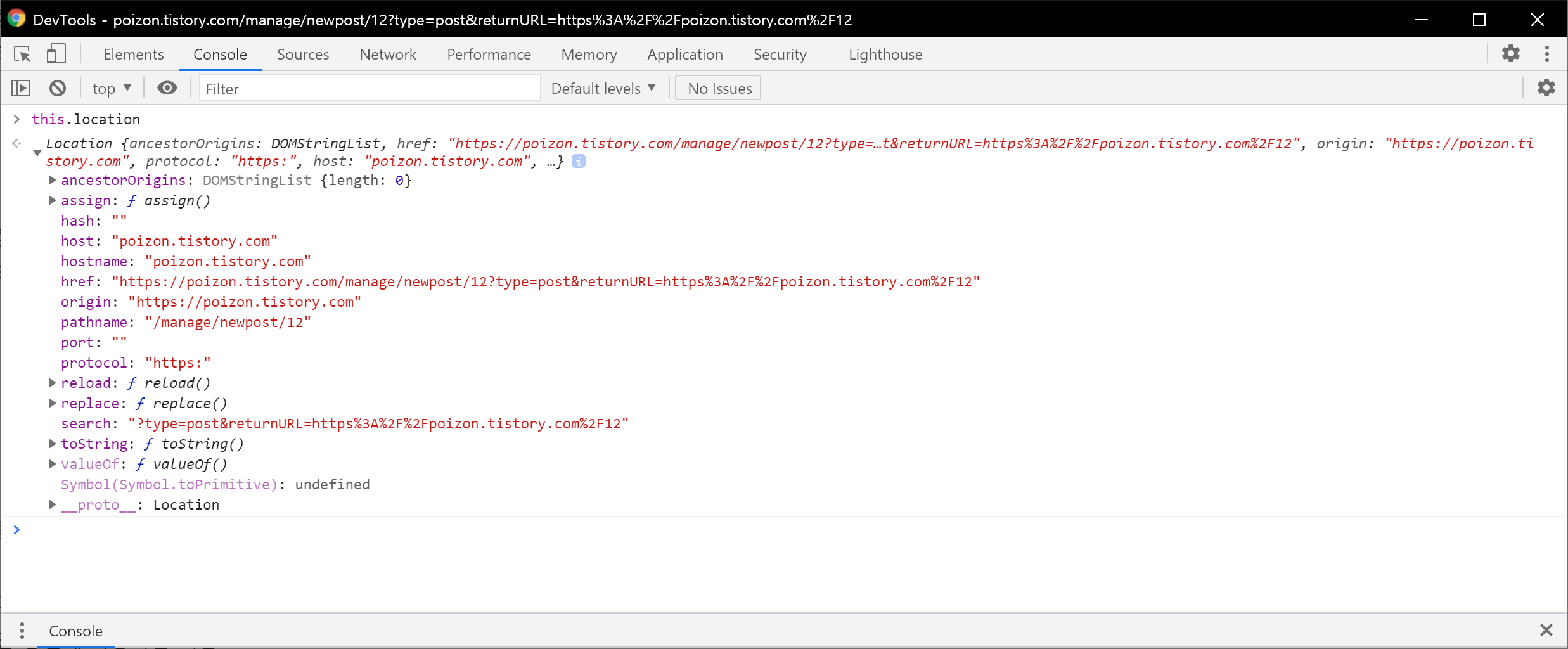Expand the toString function property
The height and width of the screenshot is (649, 1568).
(53, 444)
